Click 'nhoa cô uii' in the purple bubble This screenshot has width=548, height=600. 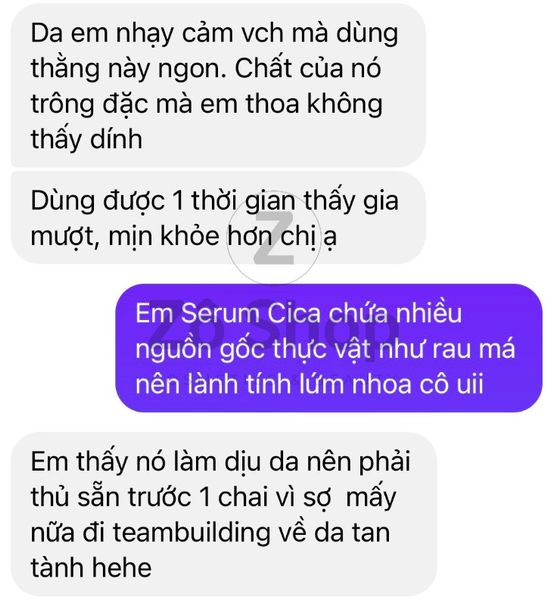(418, 384)
